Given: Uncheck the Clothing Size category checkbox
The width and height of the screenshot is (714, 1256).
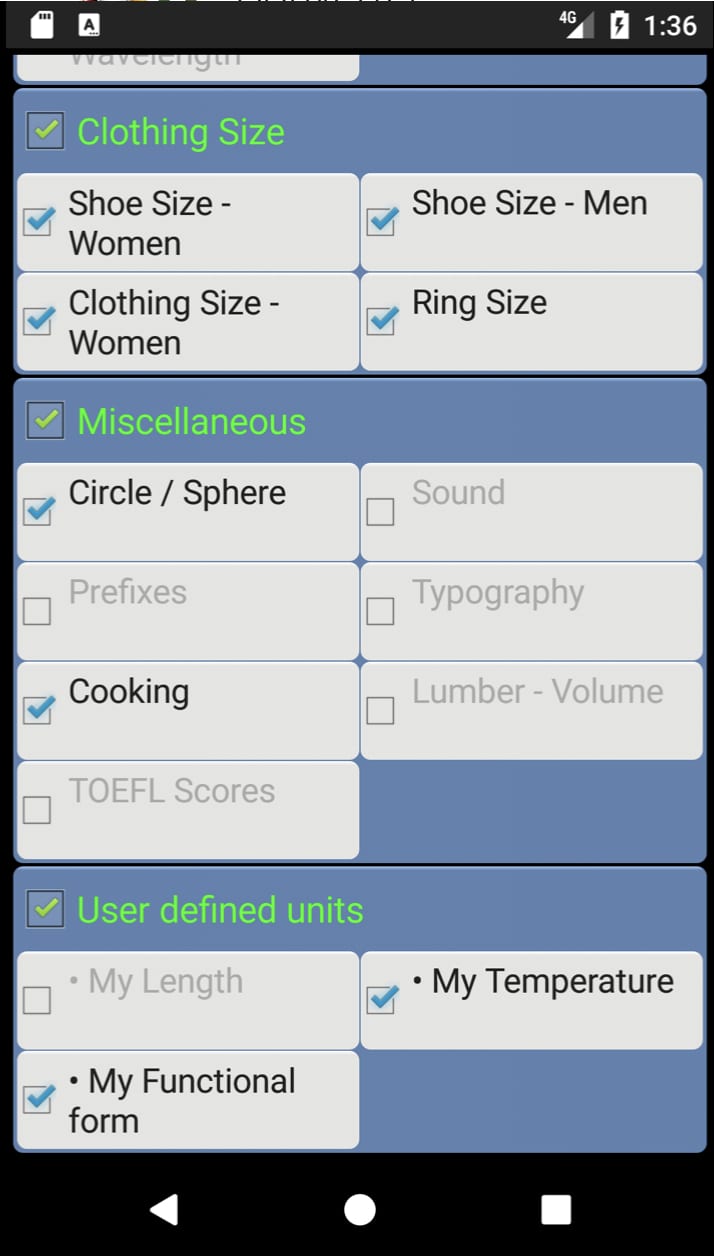Looking at the screenshot, I should (x=44, y=131).
